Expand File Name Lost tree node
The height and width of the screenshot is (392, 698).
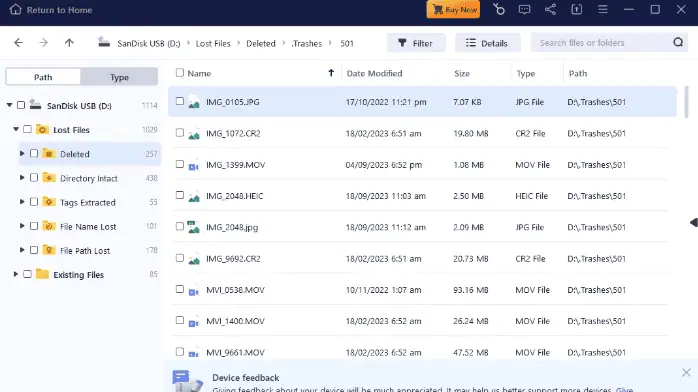[22, 226]
